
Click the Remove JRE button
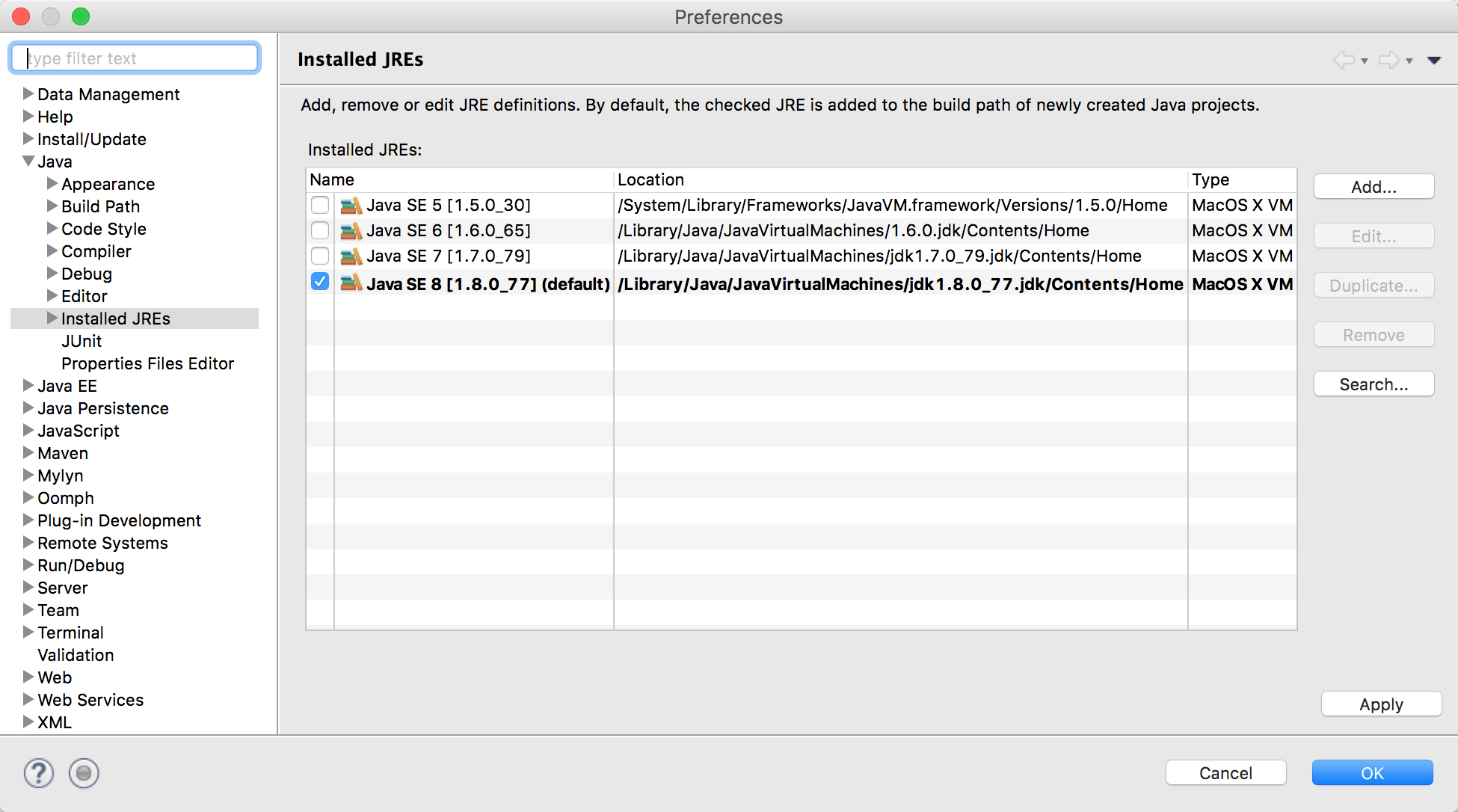(1374, 335)
